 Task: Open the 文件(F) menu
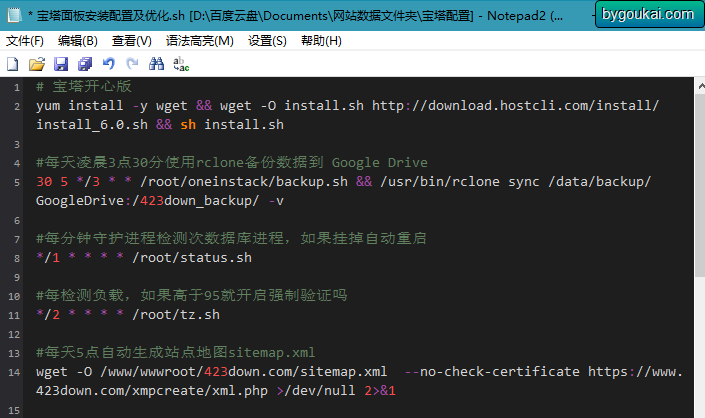[25, 41]
